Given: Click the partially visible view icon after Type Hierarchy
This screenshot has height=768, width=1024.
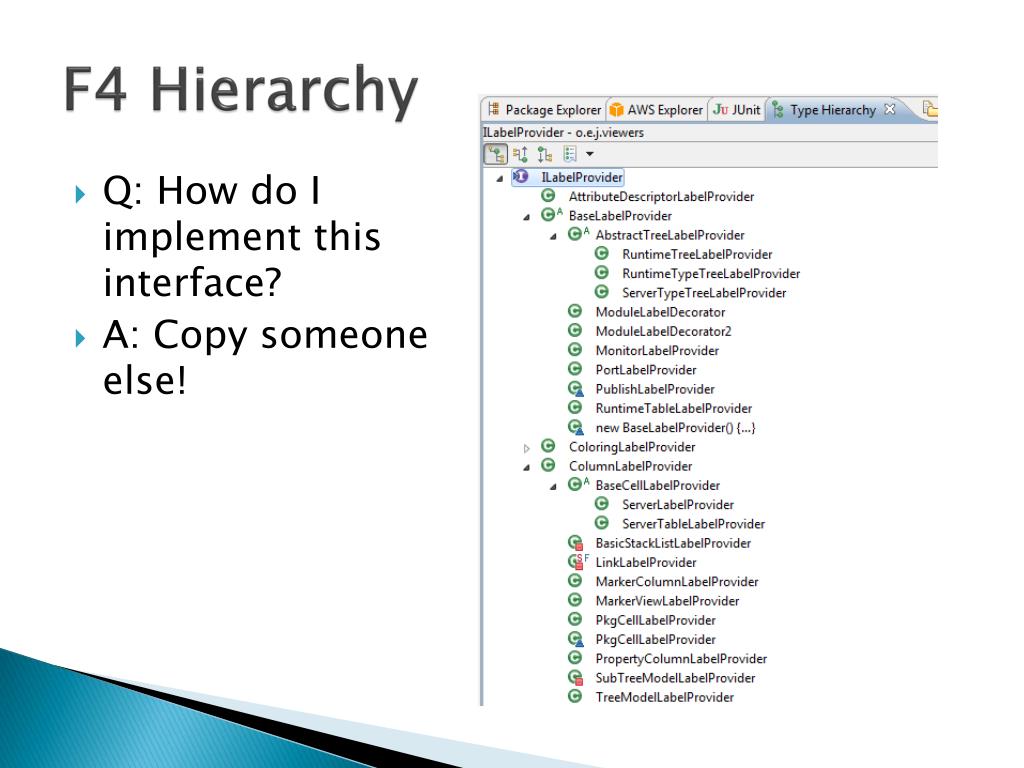Looking at the screenshot, I should pos(930,109).
